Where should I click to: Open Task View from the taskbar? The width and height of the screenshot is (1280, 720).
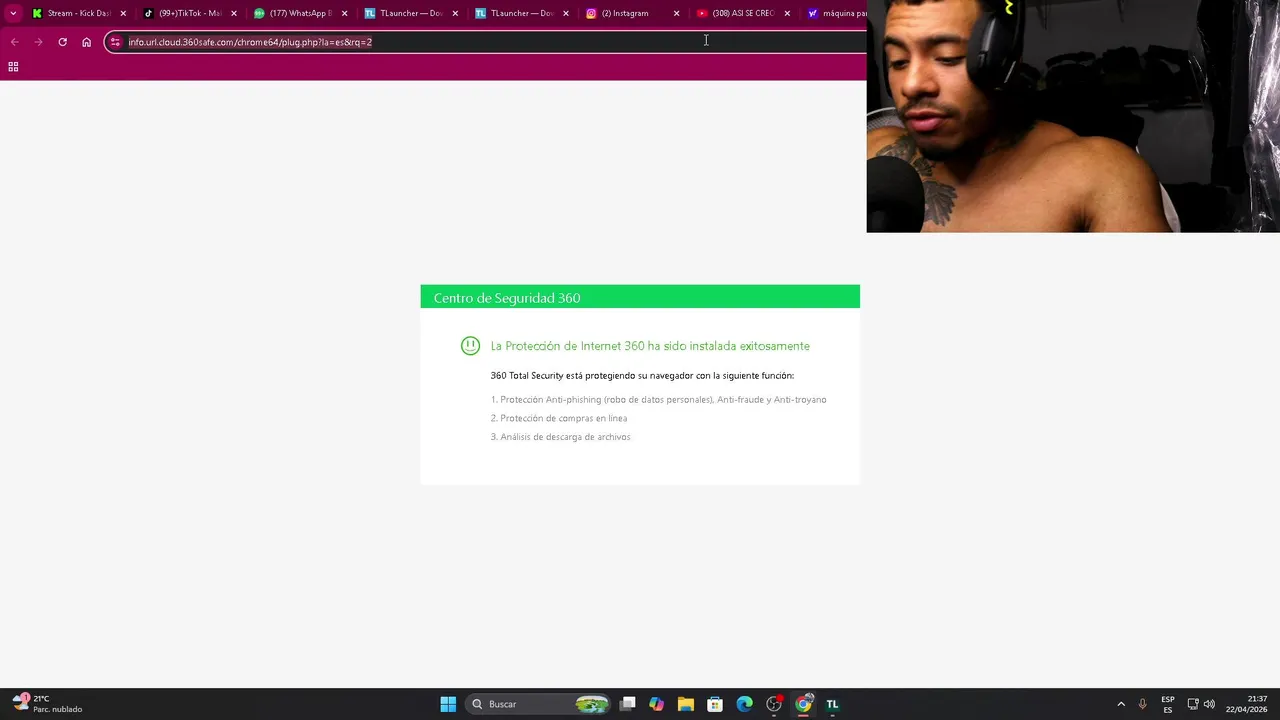[x=627, y=704]
